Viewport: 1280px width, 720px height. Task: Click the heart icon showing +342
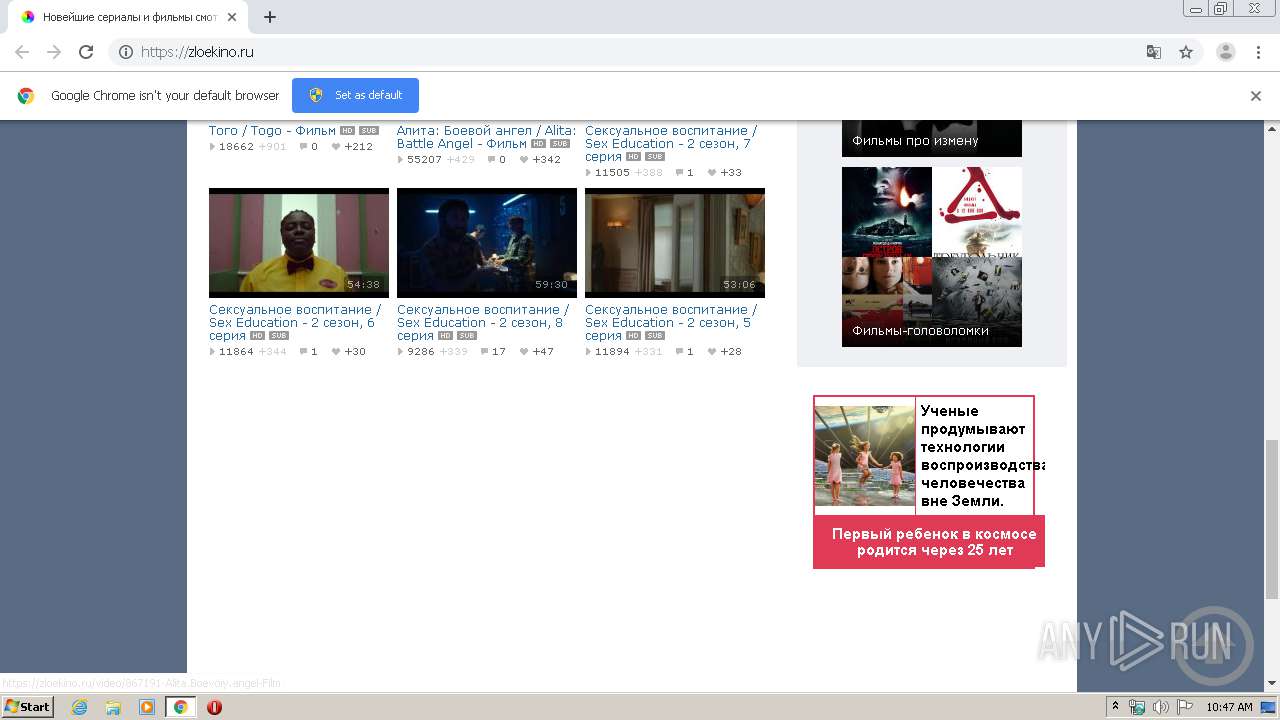tap(525, 160)
